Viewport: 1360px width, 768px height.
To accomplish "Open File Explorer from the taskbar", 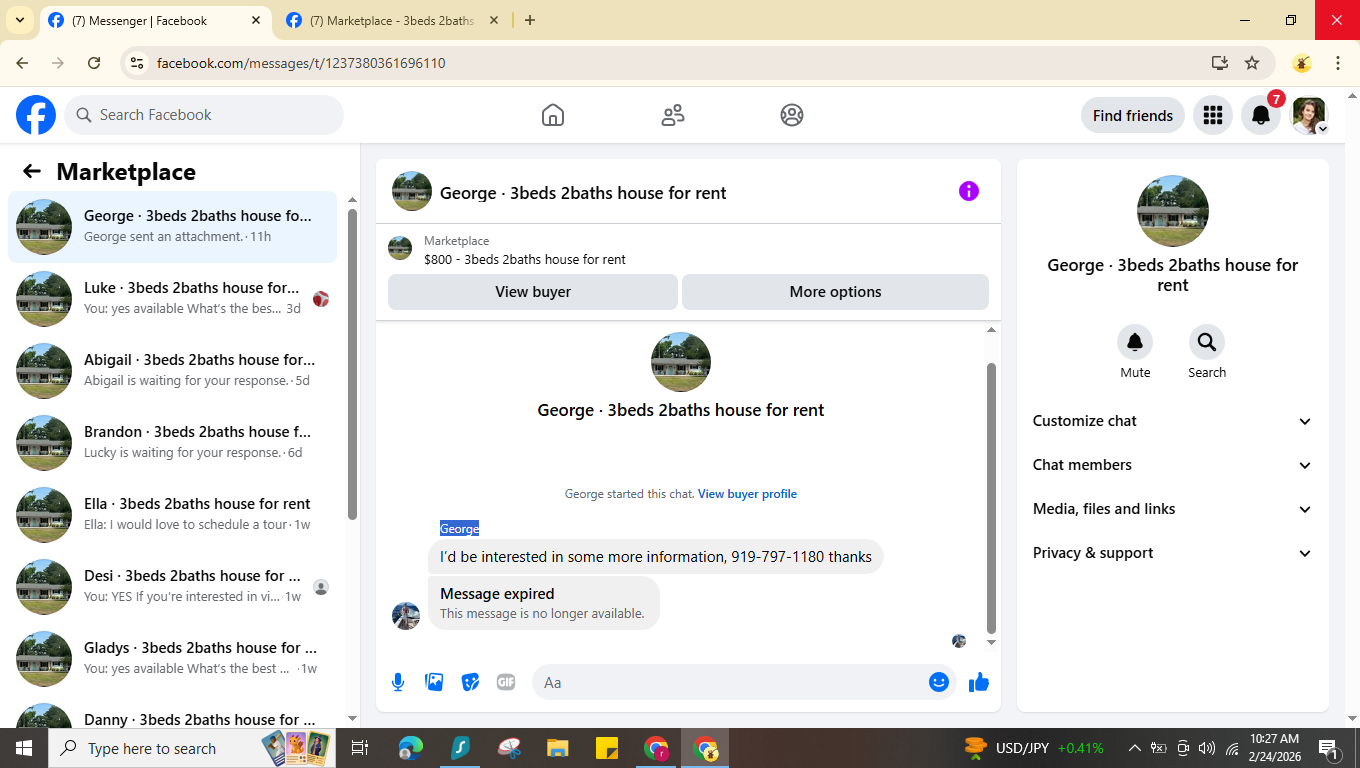I will (x=558, y=748).
